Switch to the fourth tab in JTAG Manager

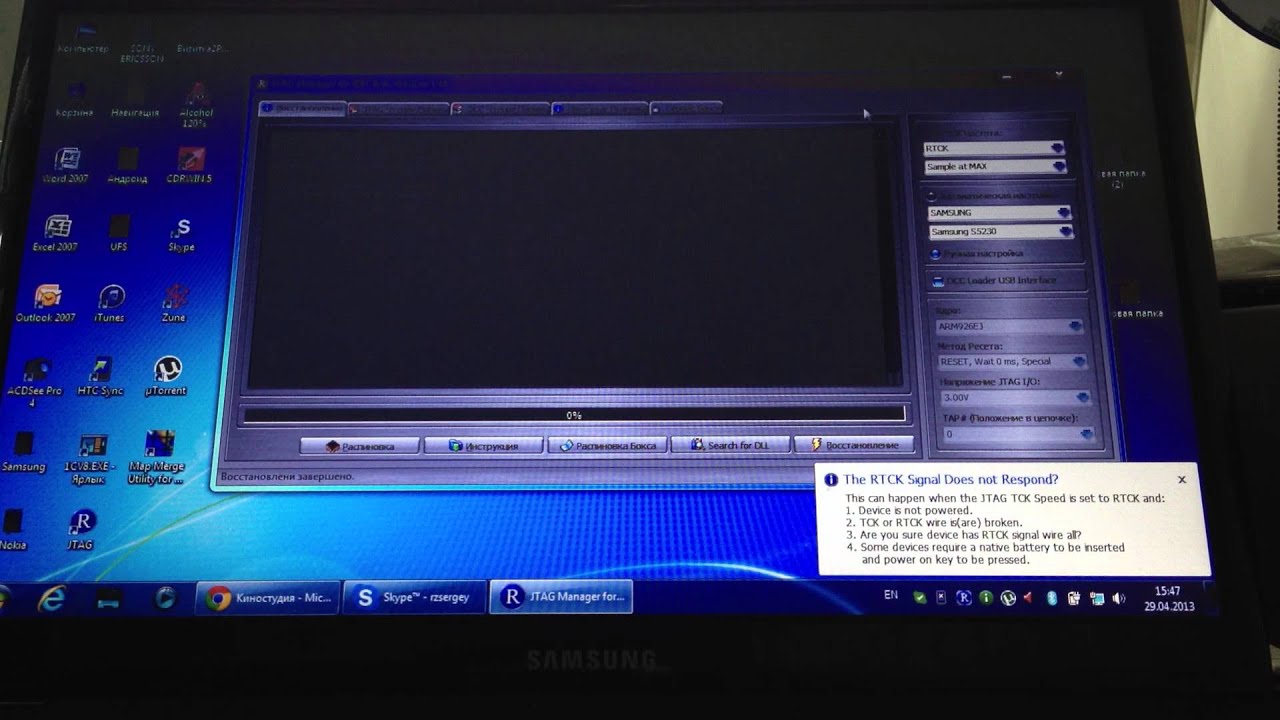pyautogui.click(x=600, y=108)
